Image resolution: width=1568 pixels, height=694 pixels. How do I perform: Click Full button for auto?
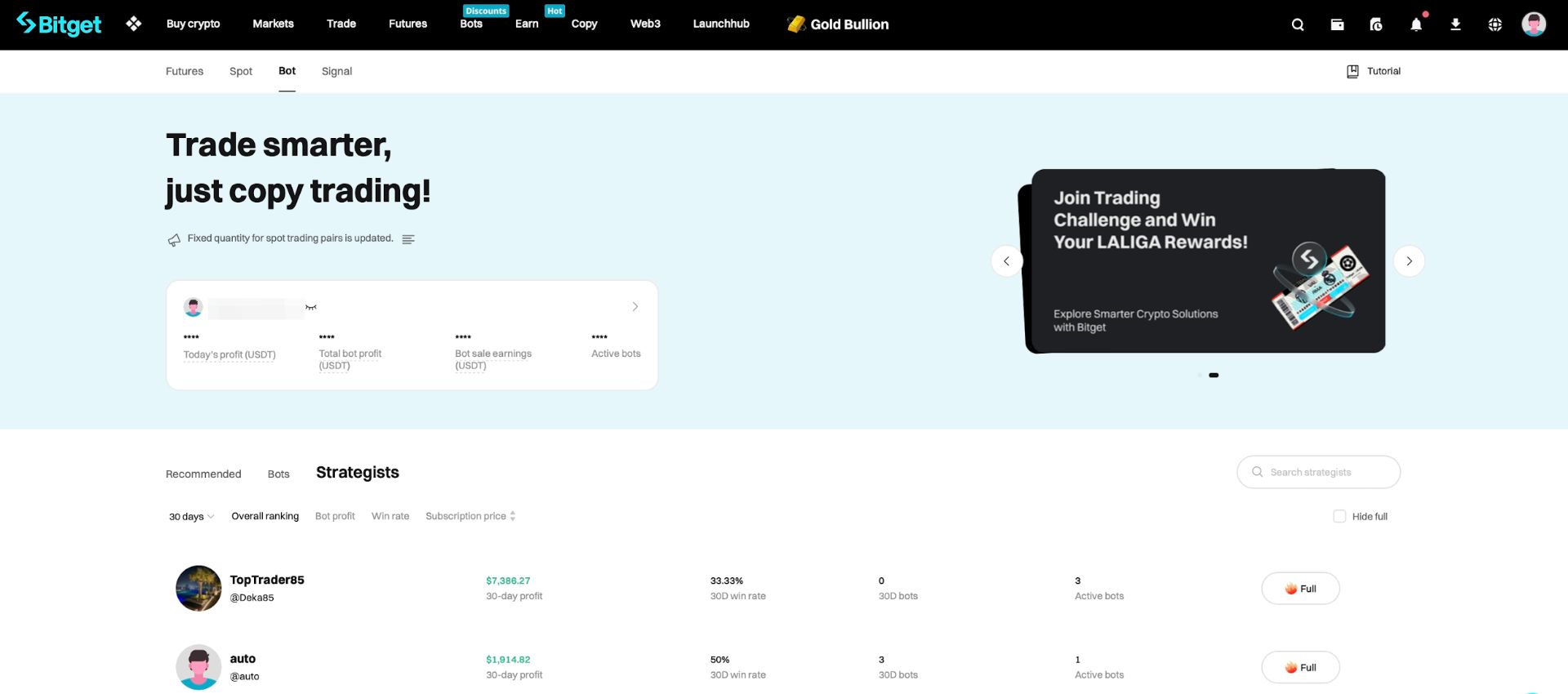[x=1300, y=667]
